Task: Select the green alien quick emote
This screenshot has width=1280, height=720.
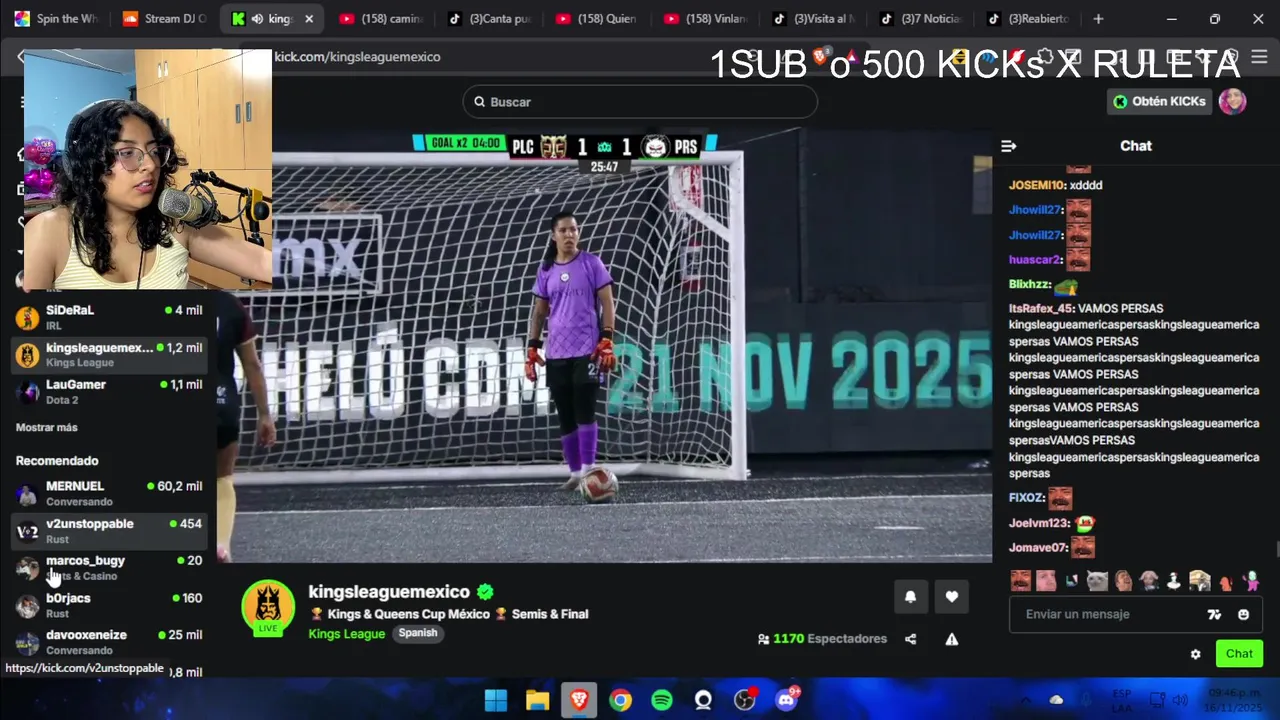Action: (1251, 580)
